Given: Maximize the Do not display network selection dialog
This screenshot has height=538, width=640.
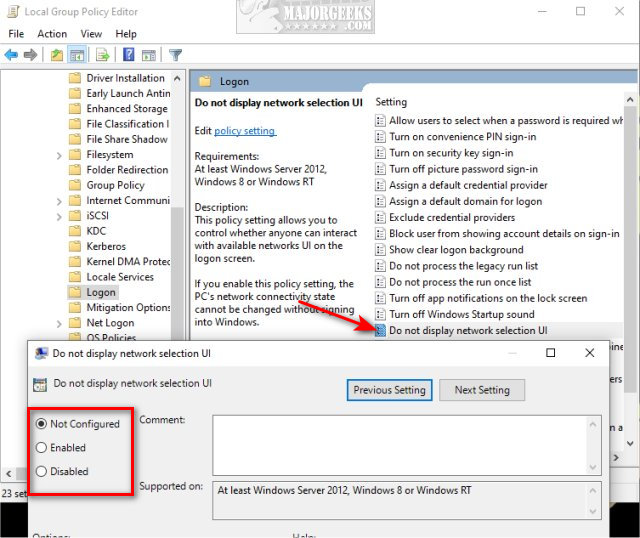Looking at the screenshot, I should coord(551,353).
